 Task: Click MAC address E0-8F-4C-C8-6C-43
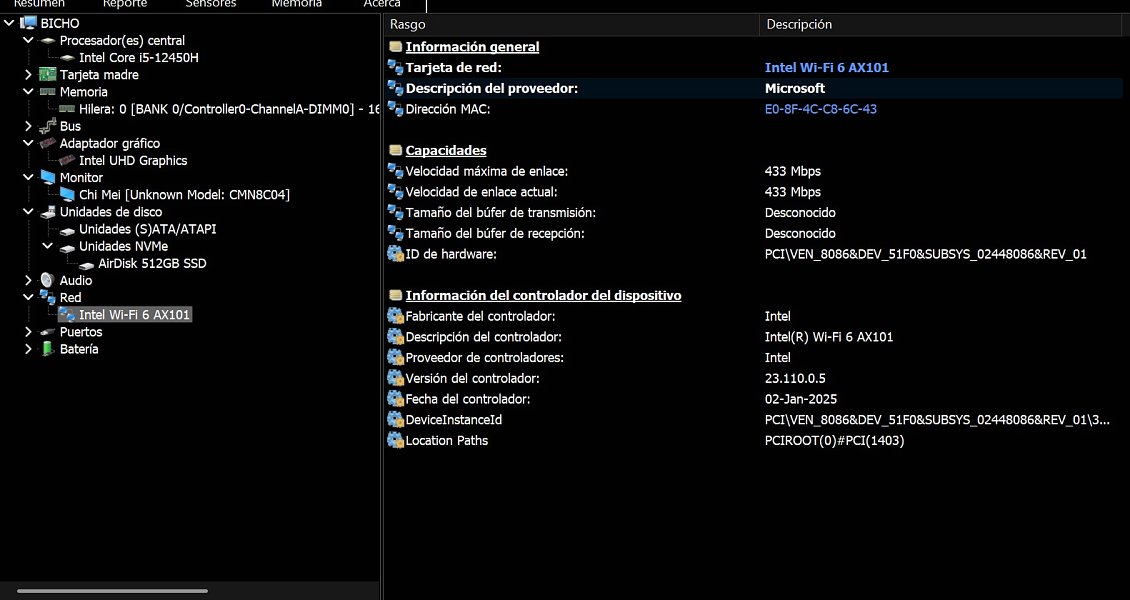[821, 109]
